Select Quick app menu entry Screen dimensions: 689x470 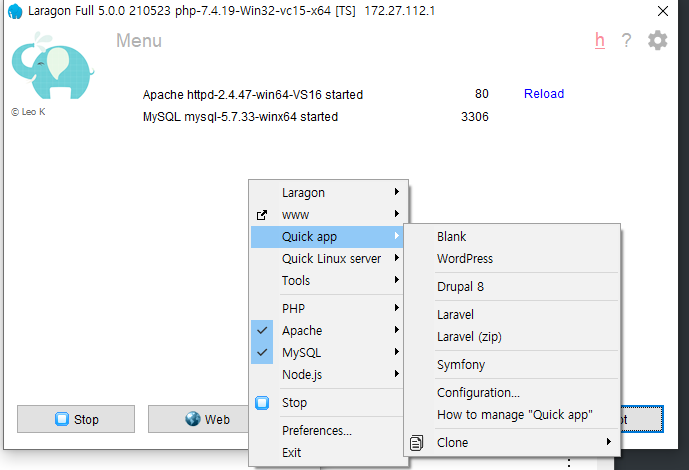[x=326, y=237]
